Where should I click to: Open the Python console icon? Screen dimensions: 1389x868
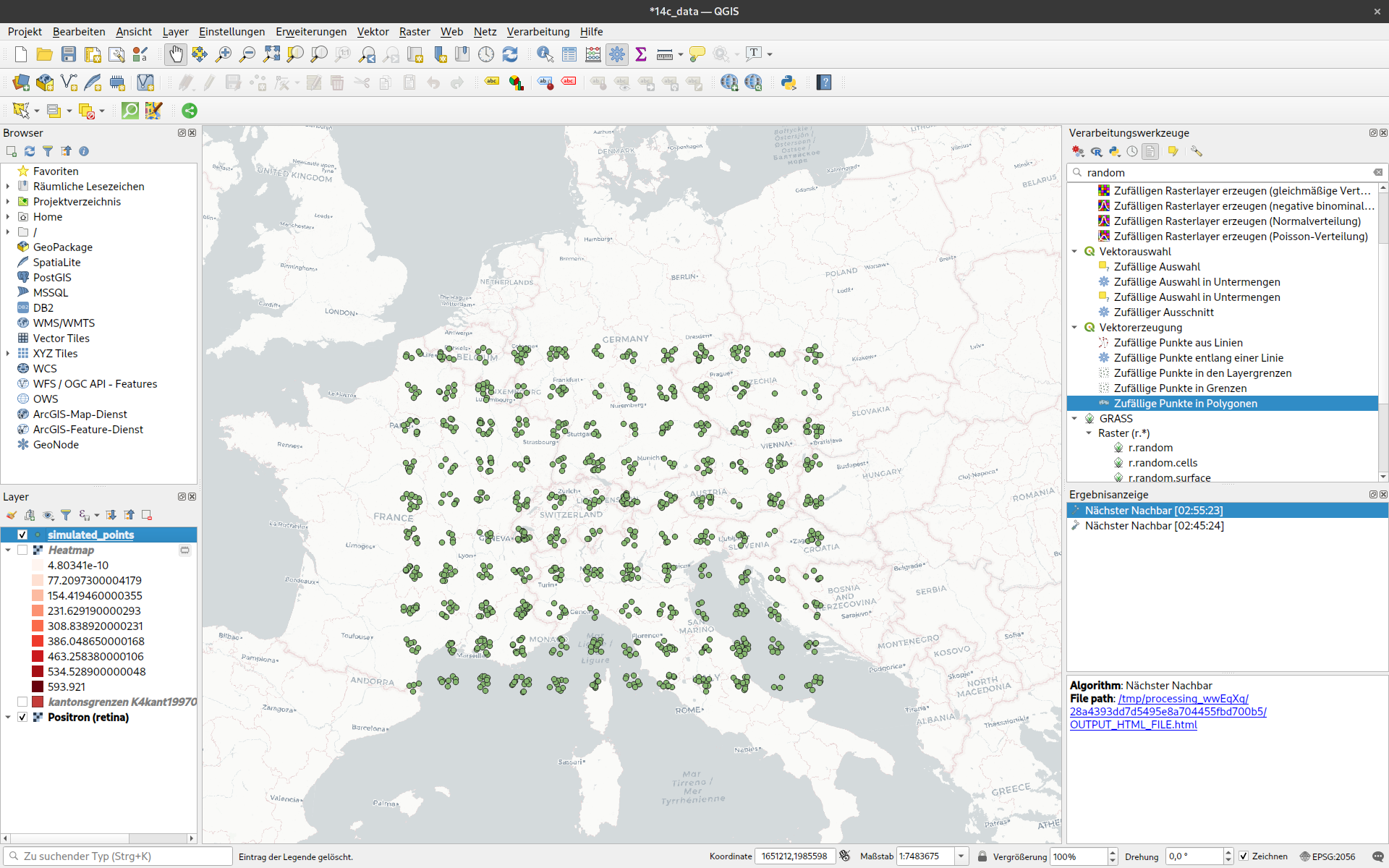coord(789,82)
